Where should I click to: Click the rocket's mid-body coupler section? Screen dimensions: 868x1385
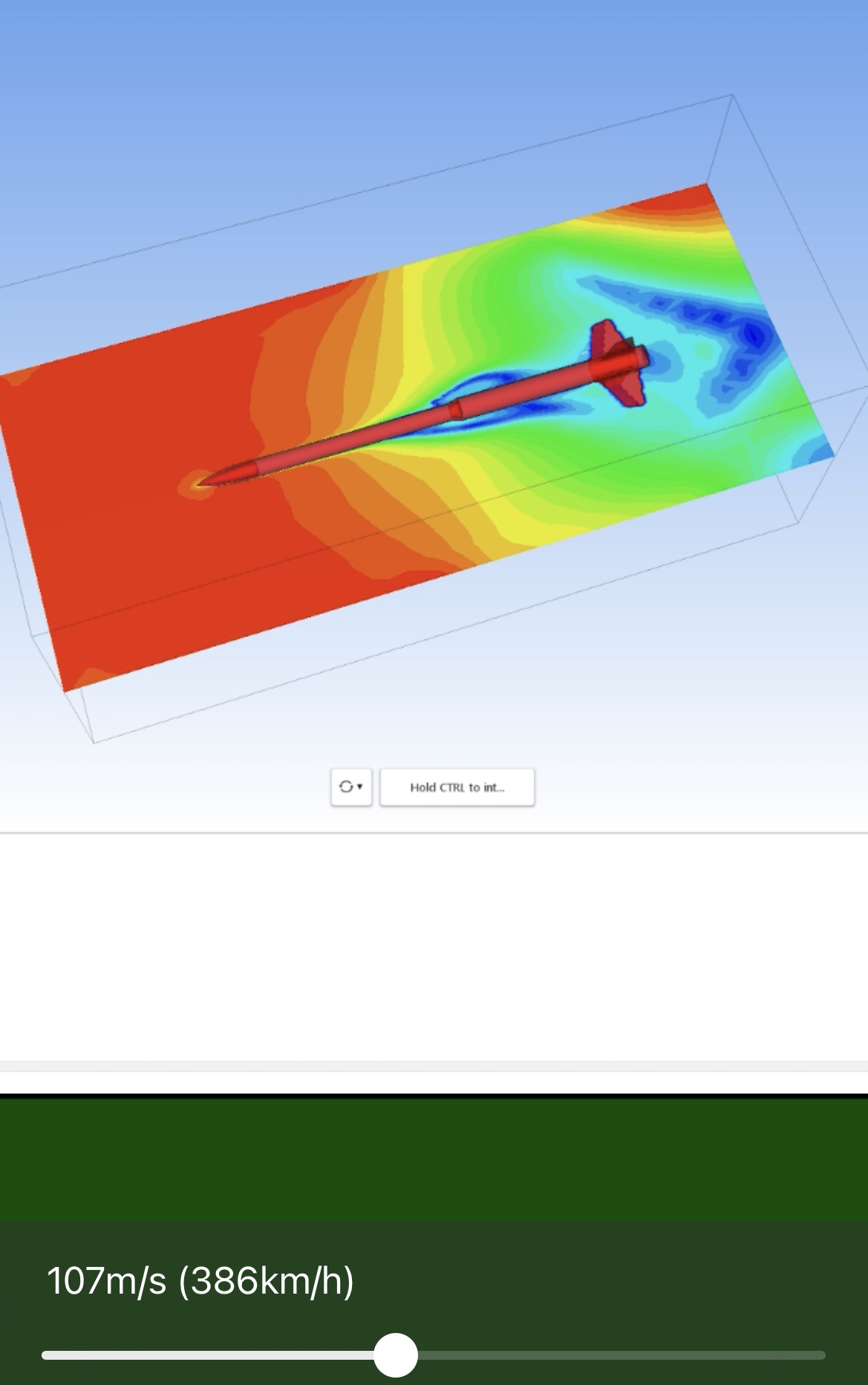coord(456,408)
